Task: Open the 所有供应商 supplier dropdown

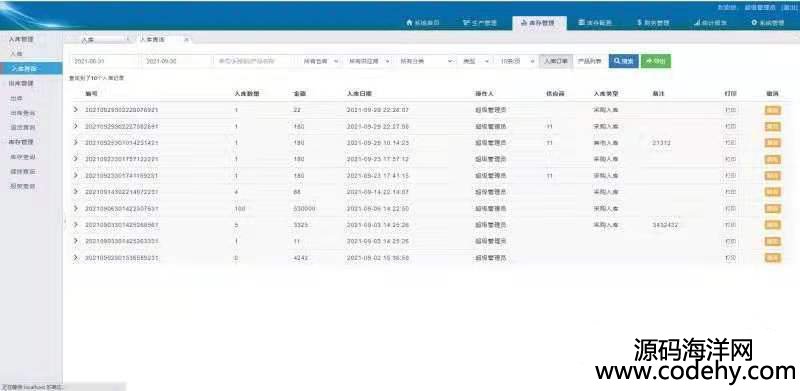Action: (368, 61)
